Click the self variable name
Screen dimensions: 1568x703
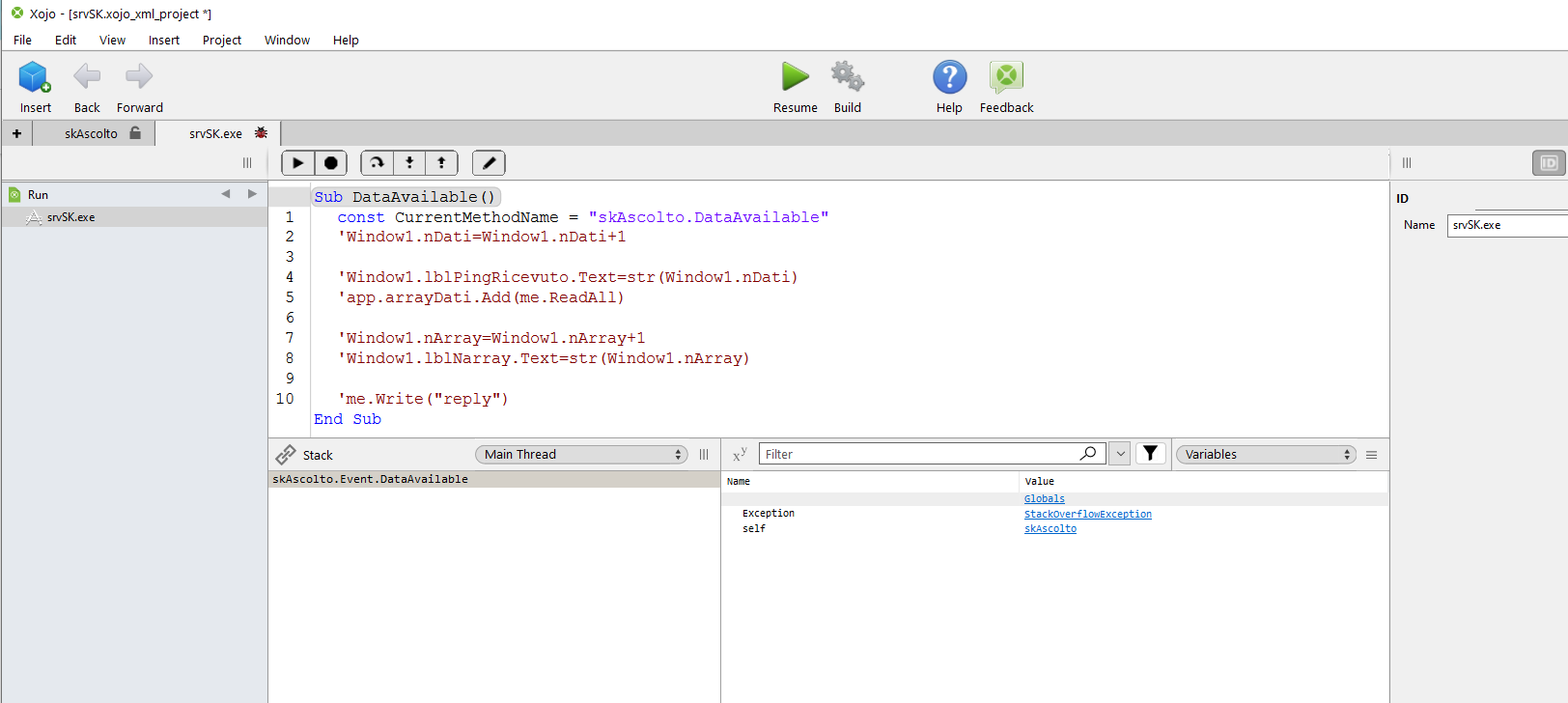pos(754,529)
